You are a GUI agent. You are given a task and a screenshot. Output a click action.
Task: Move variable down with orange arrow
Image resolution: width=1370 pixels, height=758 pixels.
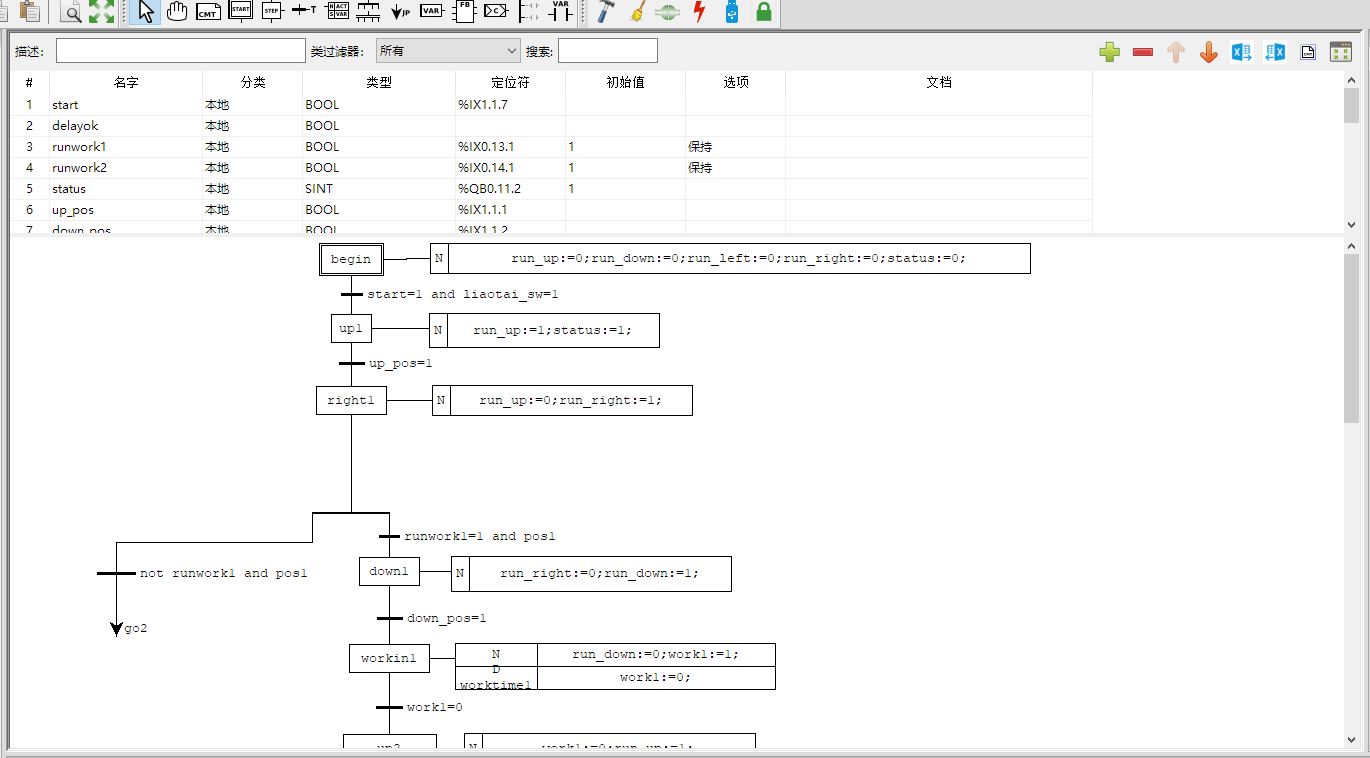pyautogui.click(x=1208, y=53)
